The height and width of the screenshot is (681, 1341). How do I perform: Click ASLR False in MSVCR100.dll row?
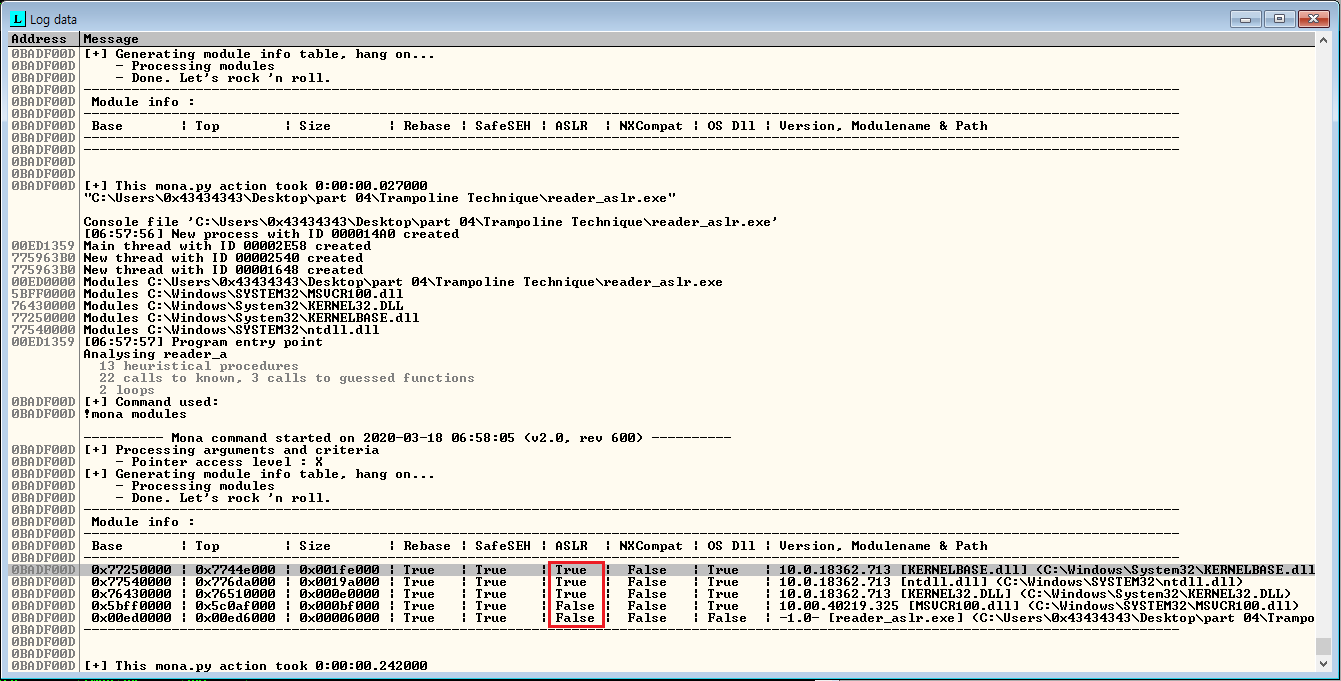(x=575, y=606)
